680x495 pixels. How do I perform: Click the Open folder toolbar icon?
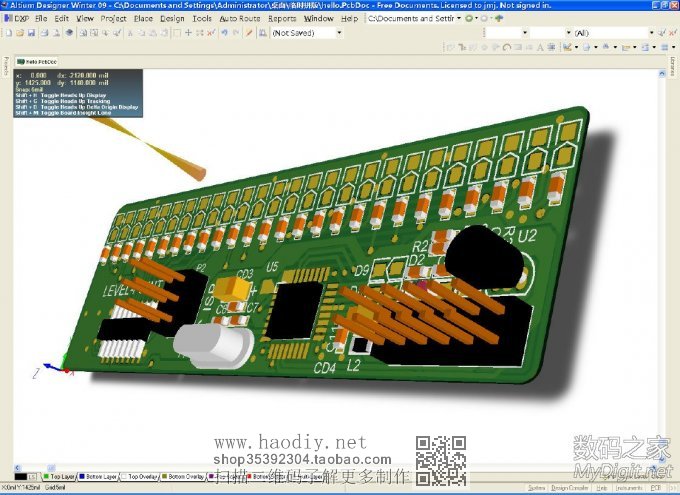(18, 33)
